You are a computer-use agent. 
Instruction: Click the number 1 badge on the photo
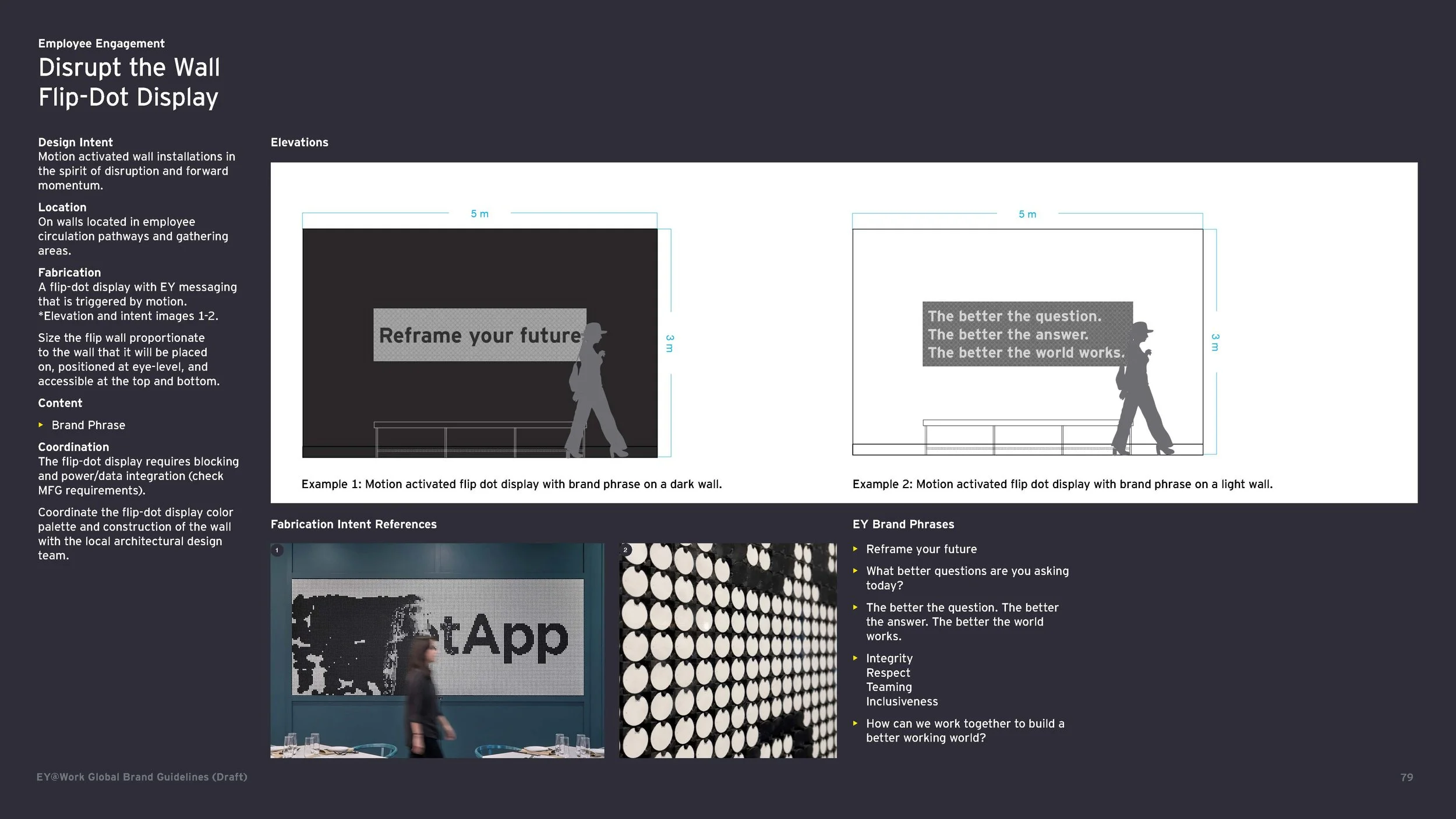pos(277,550)
